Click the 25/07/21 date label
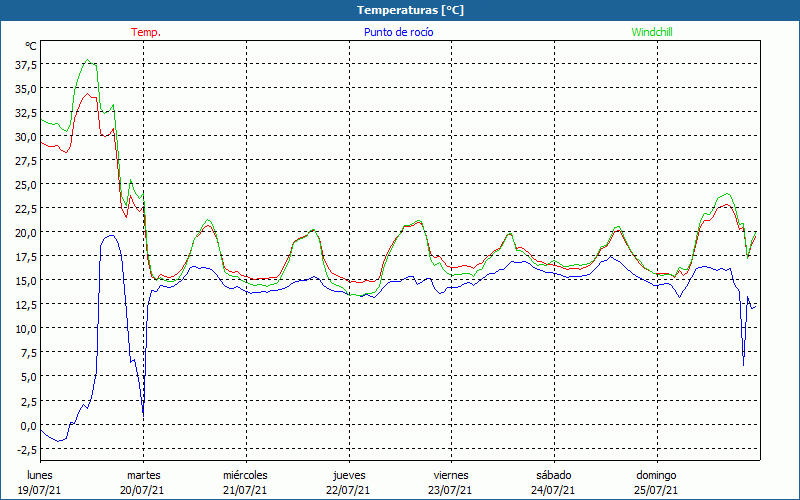 coord(656,490)
